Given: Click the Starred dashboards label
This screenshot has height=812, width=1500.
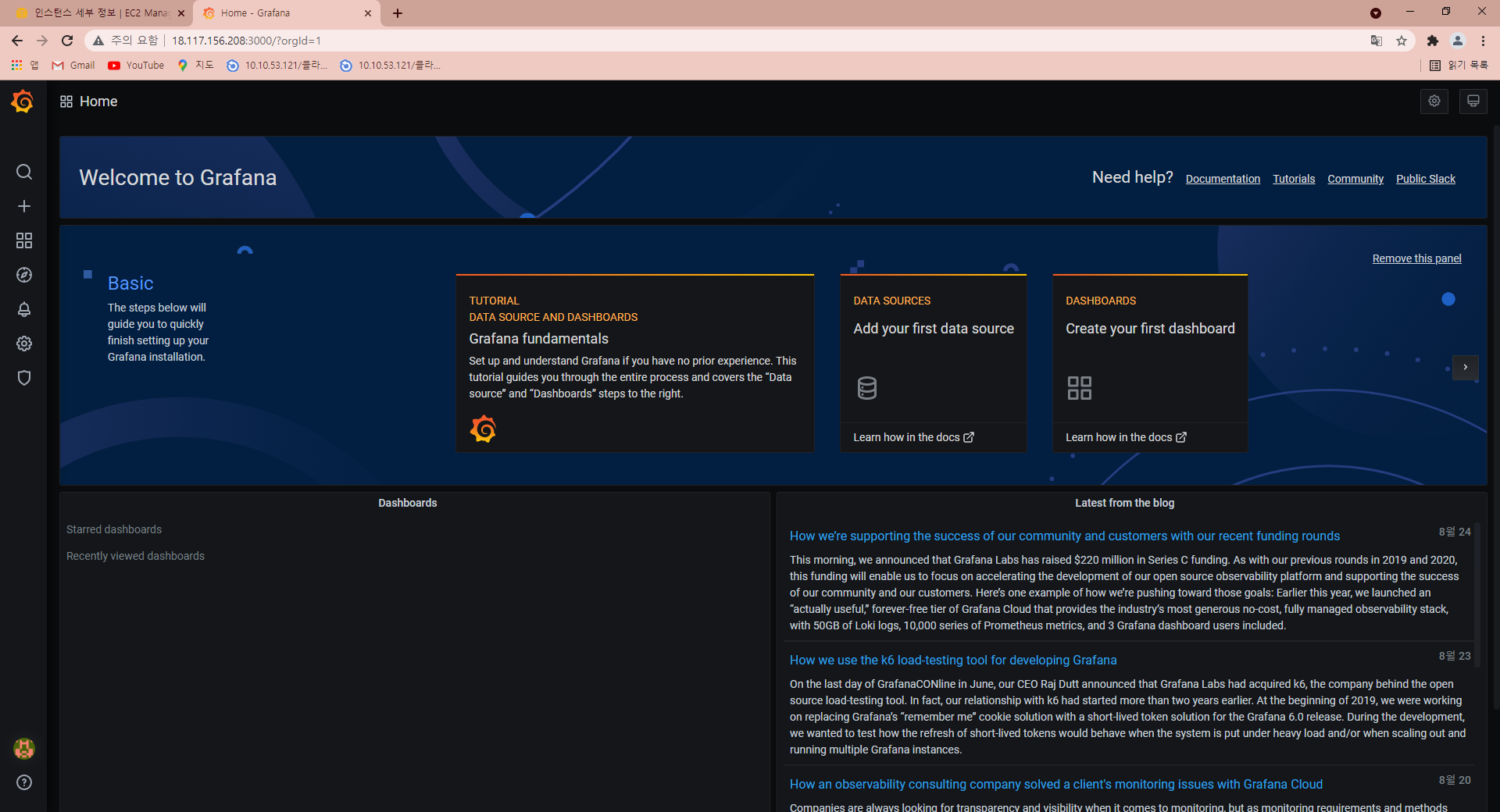Looking at the screenshot, I should [x=114, y=529].
